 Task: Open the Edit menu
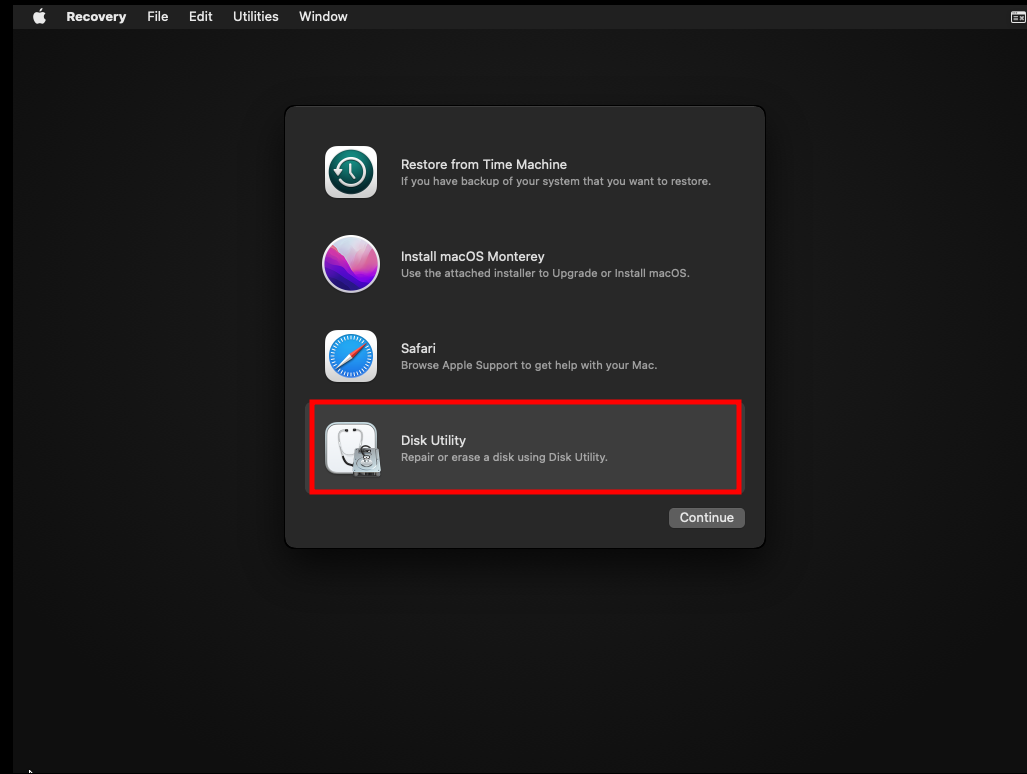[200, 16]
